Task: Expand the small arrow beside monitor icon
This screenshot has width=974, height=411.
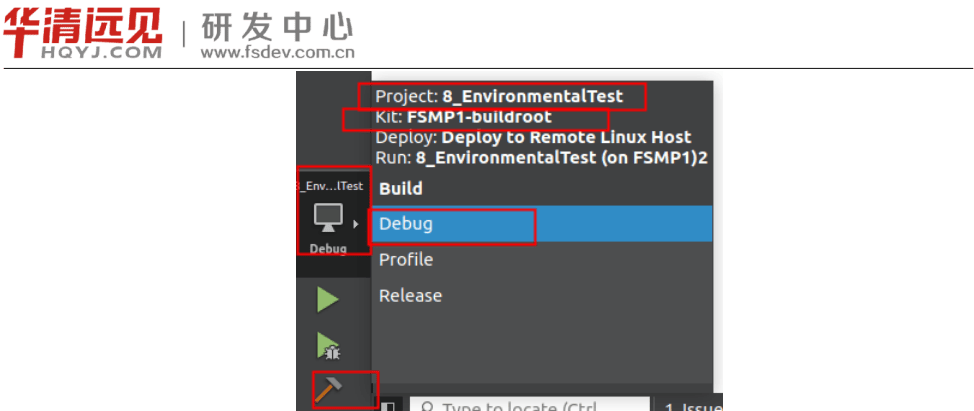Action: [x=356, y=224]
